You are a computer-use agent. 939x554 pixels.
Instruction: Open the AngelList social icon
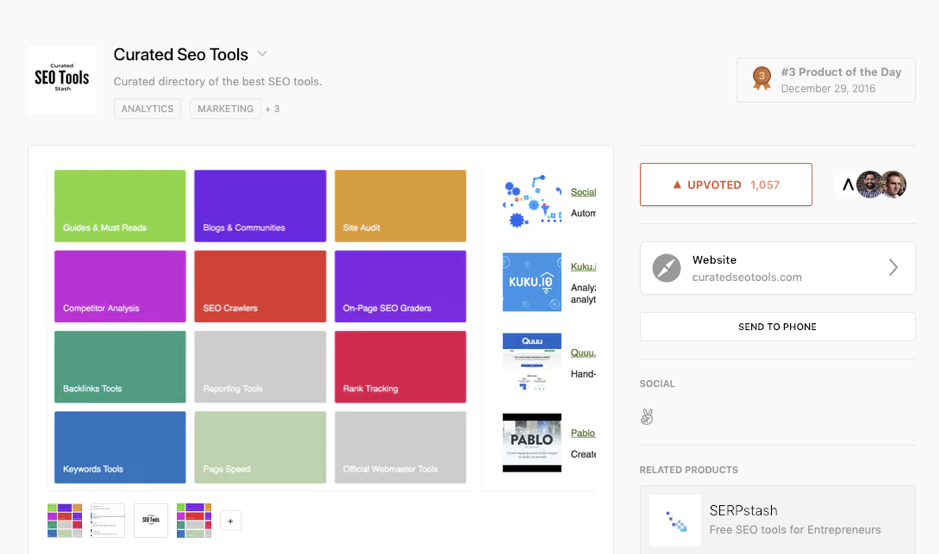pyautogui.click(x=647, y=417)
